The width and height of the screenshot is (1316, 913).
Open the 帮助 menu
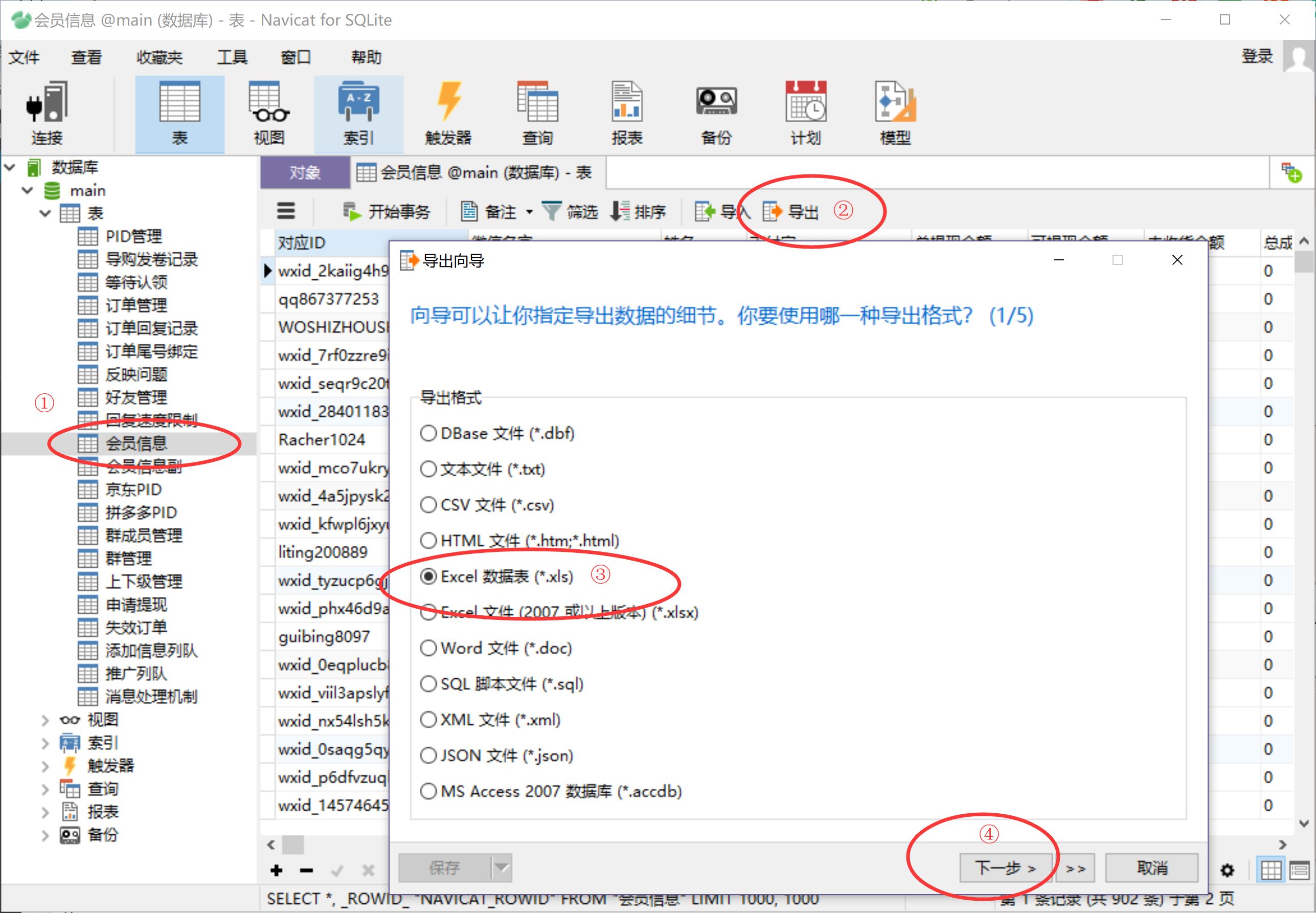pyautogui.click(x=366, y=57)
